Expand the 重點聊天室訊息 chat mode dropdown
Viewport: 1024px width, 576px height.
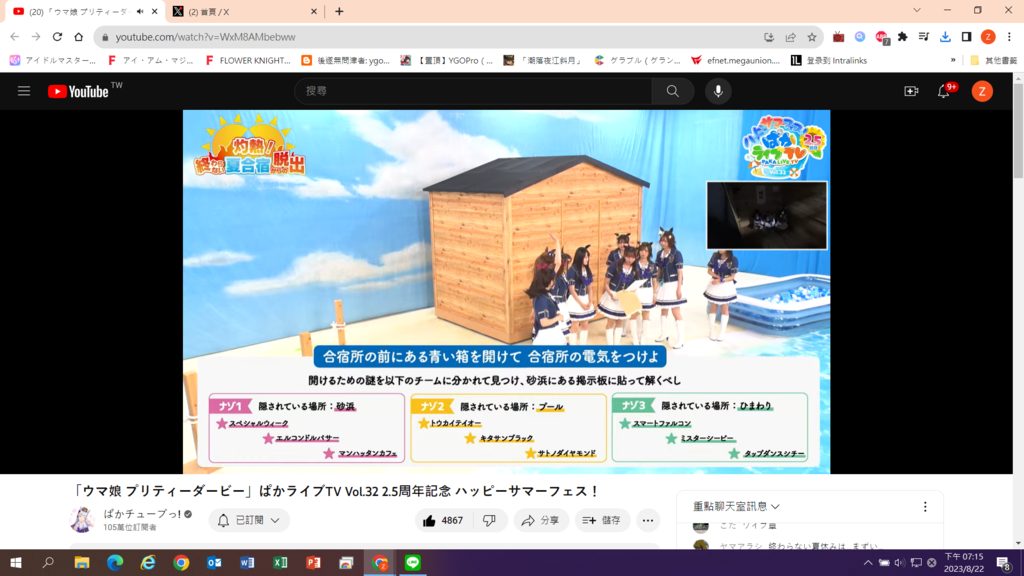point(737,507)
